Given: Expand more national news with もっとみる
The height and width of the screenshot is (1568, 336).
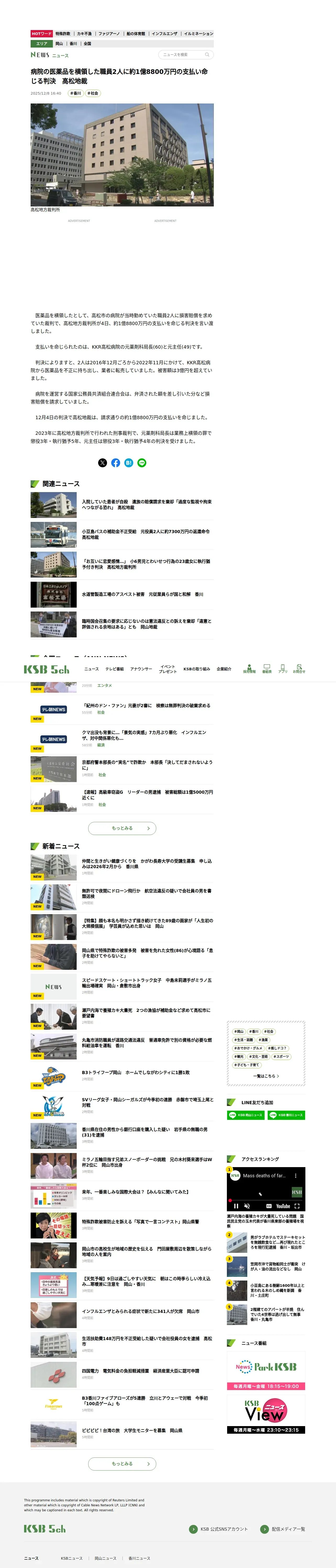Looking at the screenshot, I should click(122, 828).
